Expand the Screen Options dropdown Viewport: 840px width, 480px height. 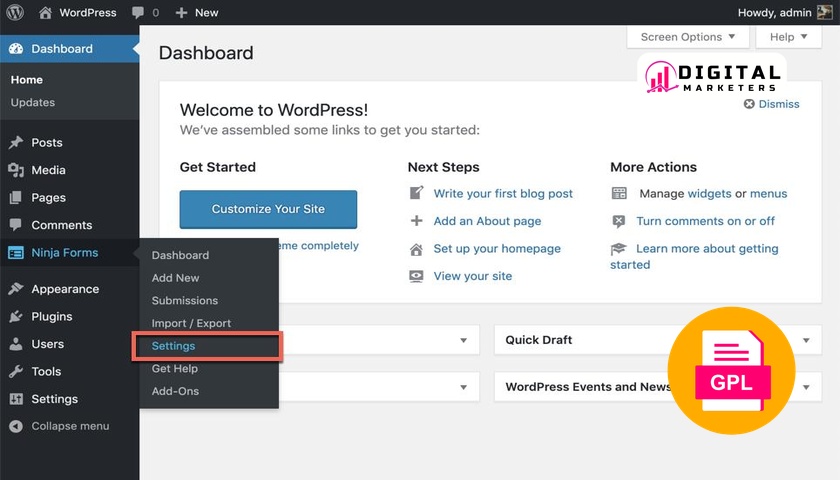pyautogui.click(x=688, y=37)
